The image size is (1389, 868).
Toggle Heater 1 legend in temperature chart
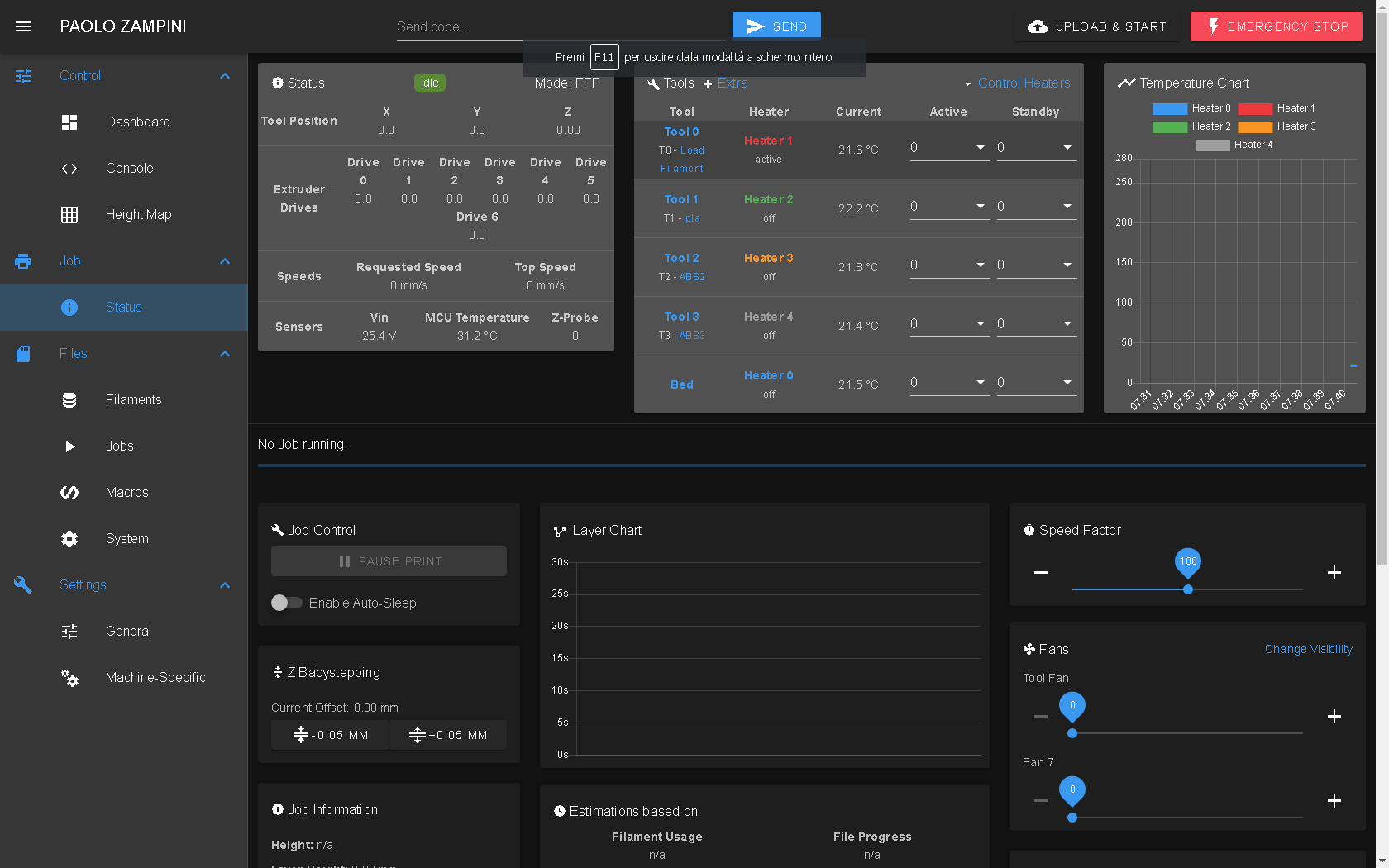point(1277,108)
